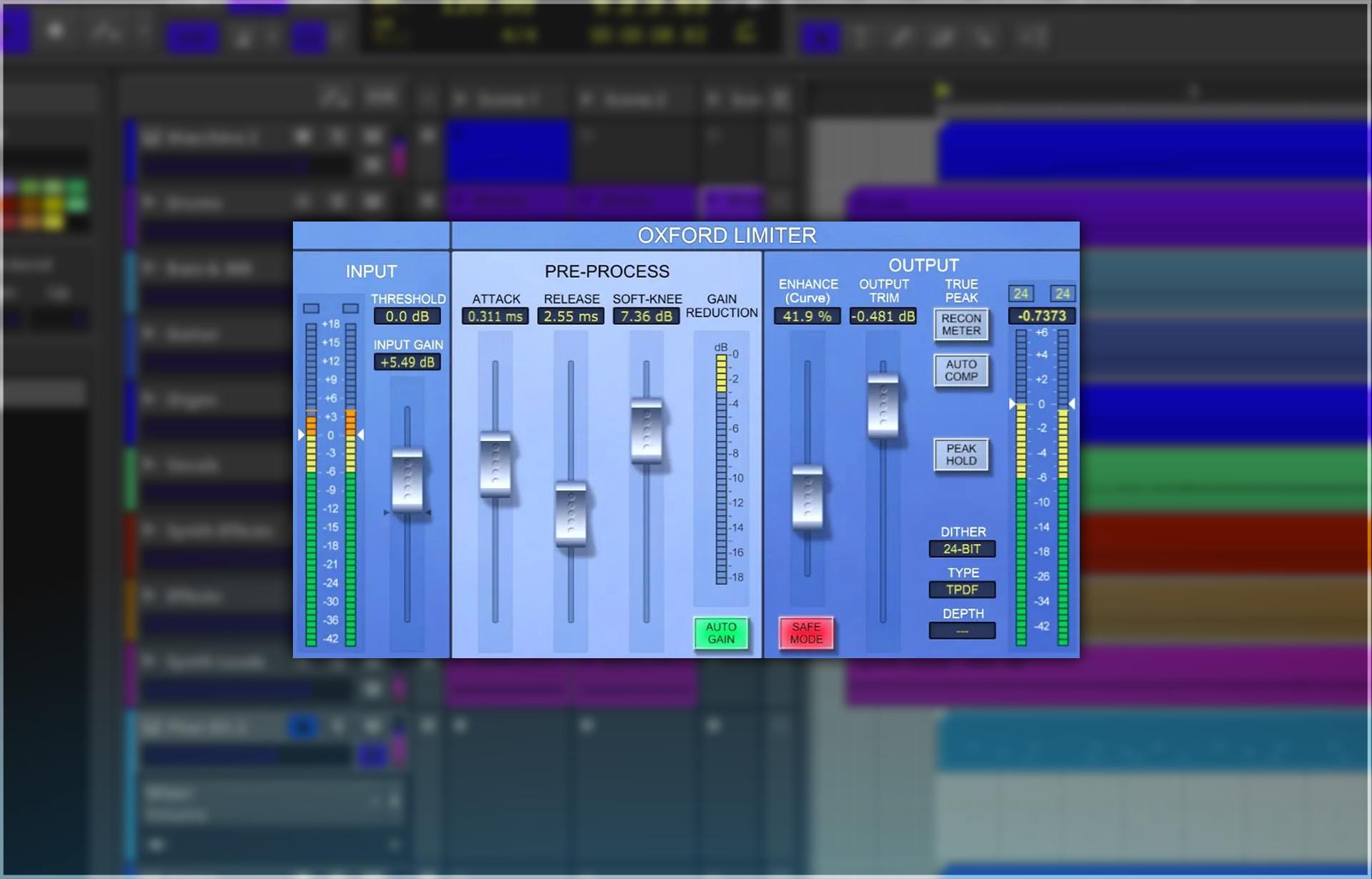1372x879 pixels.
Task: Click the Enhance 41.9 % value field
Action: point(807,316)
